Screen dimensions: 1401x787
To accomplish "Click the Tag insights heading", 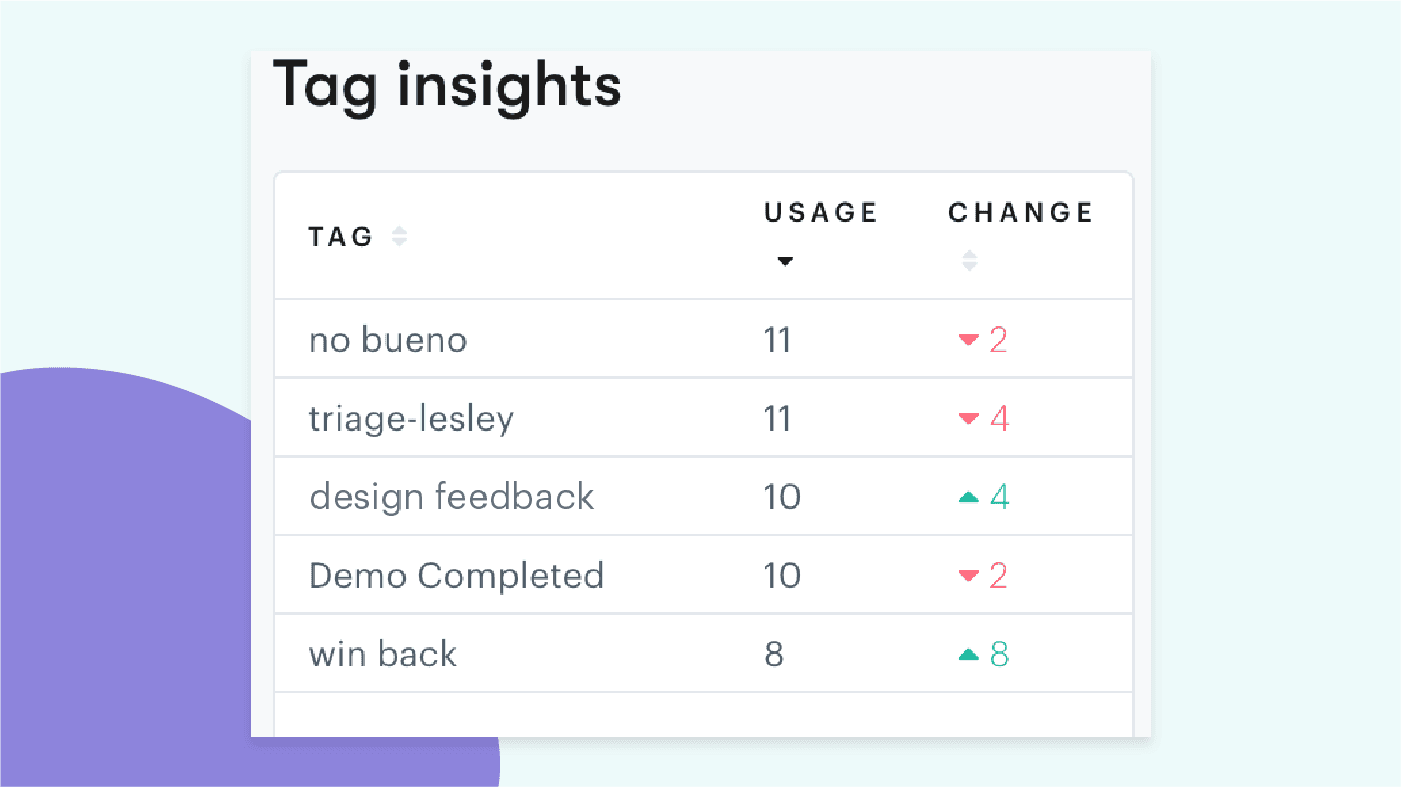I will 449,87.
